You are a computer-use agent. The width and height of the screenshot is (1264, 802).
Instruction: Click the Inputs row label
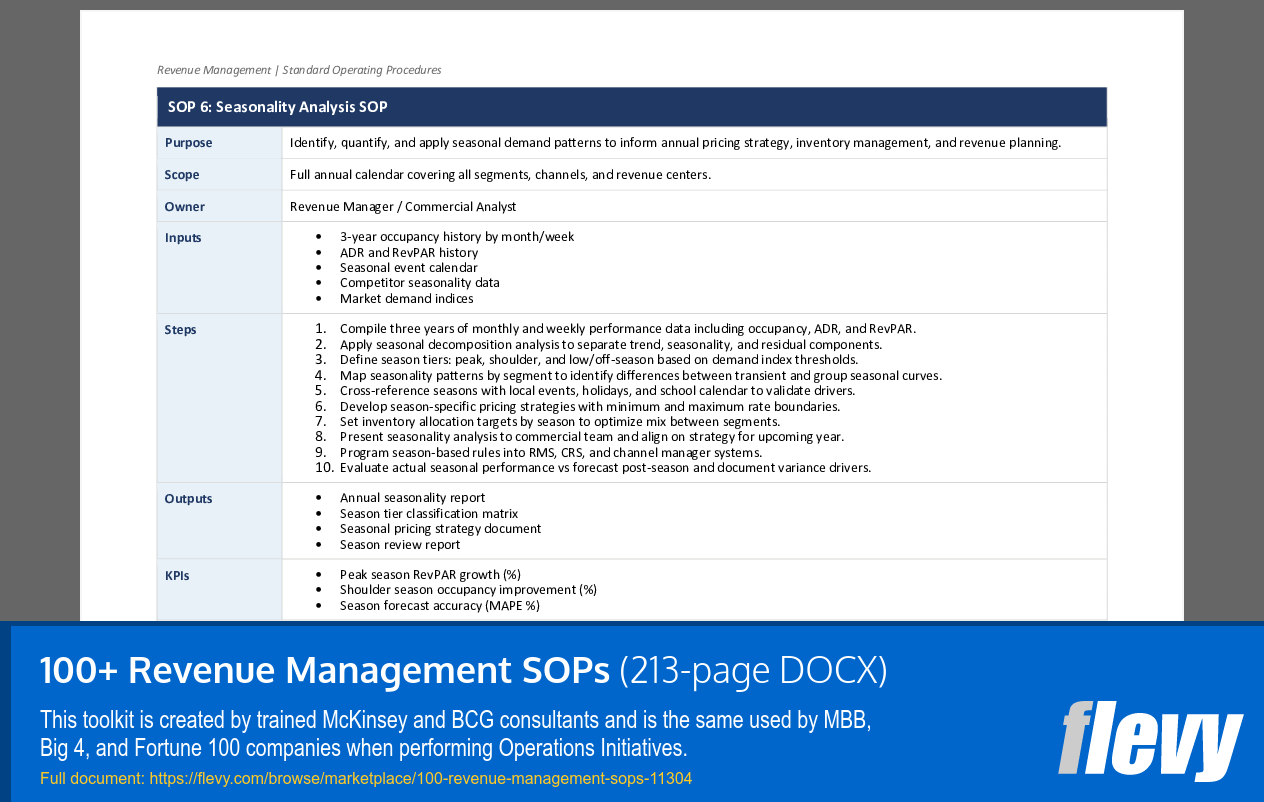pos(181,237)
